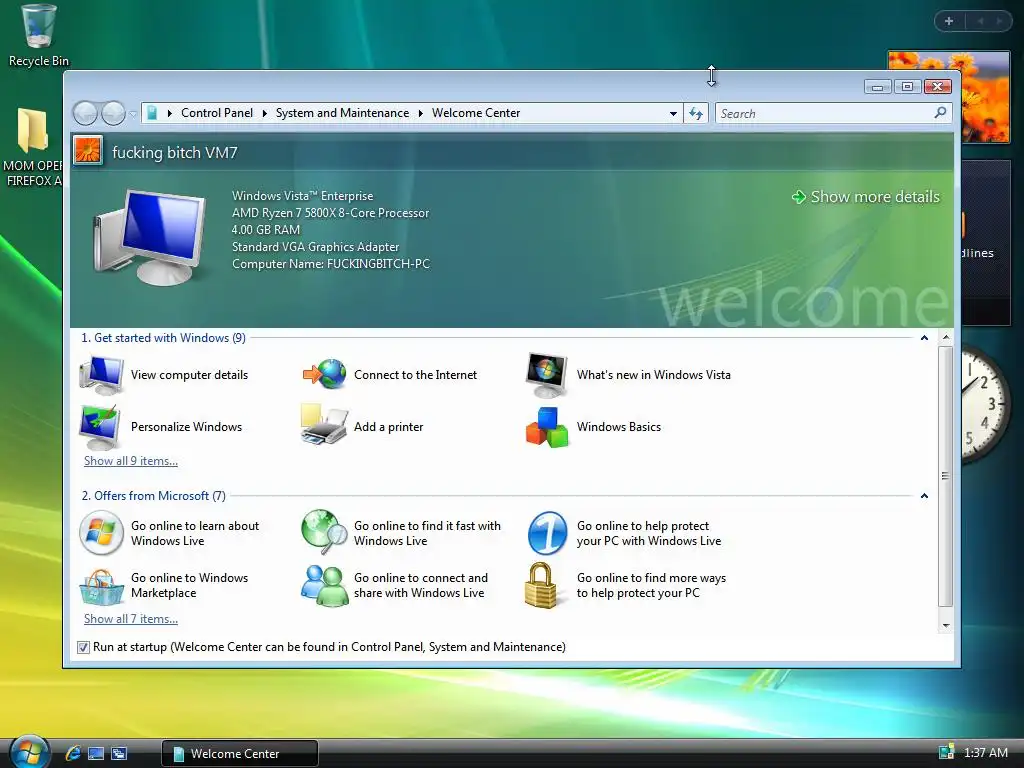Click Control Panel in the breadcrumb
The width and height of the screenshot is (1024, 768).
(217, 113)
